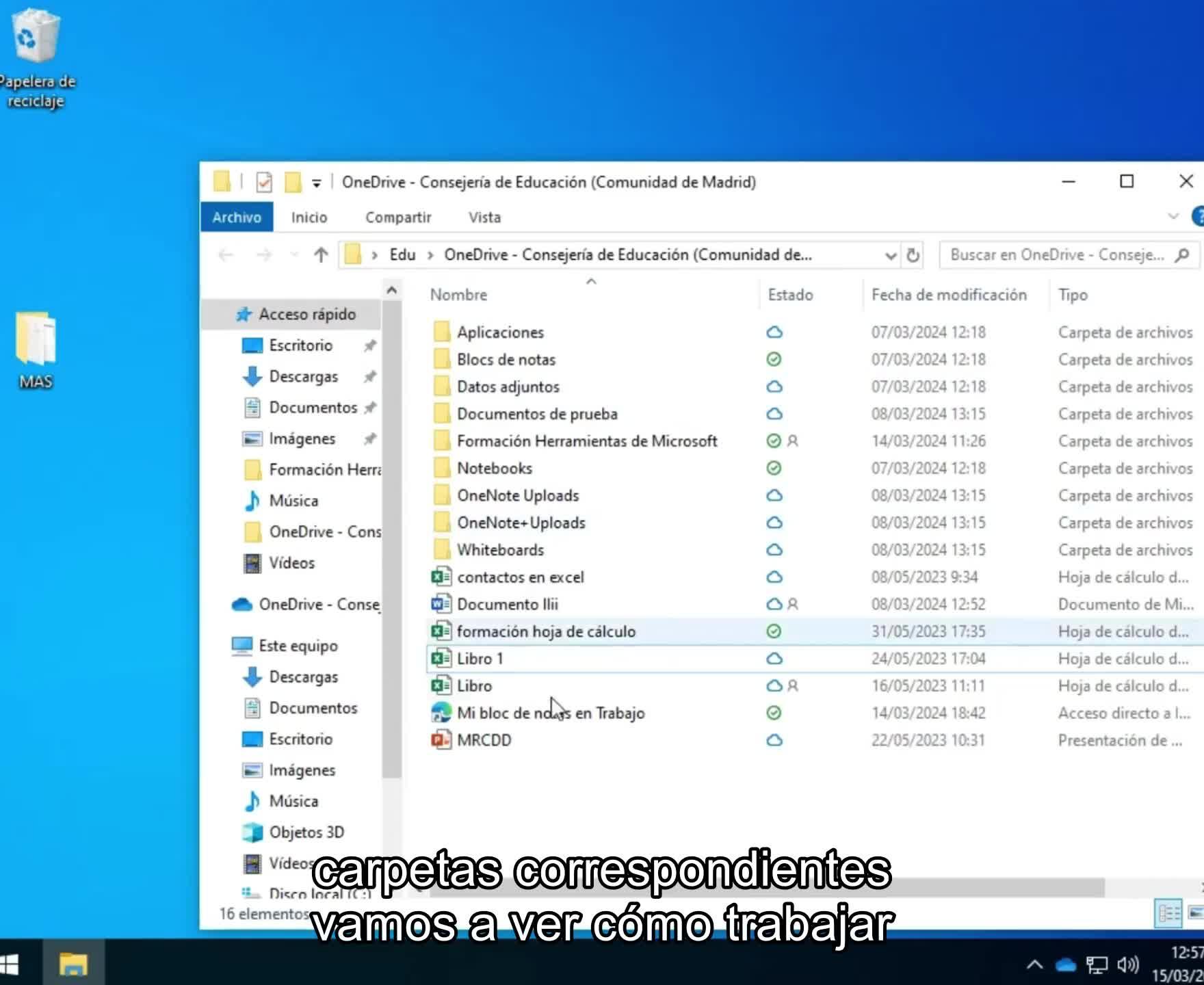The width and height of the screenshot is (1204, 985).
Task: Click the refresh button in address bar
Action: point(913,255)
